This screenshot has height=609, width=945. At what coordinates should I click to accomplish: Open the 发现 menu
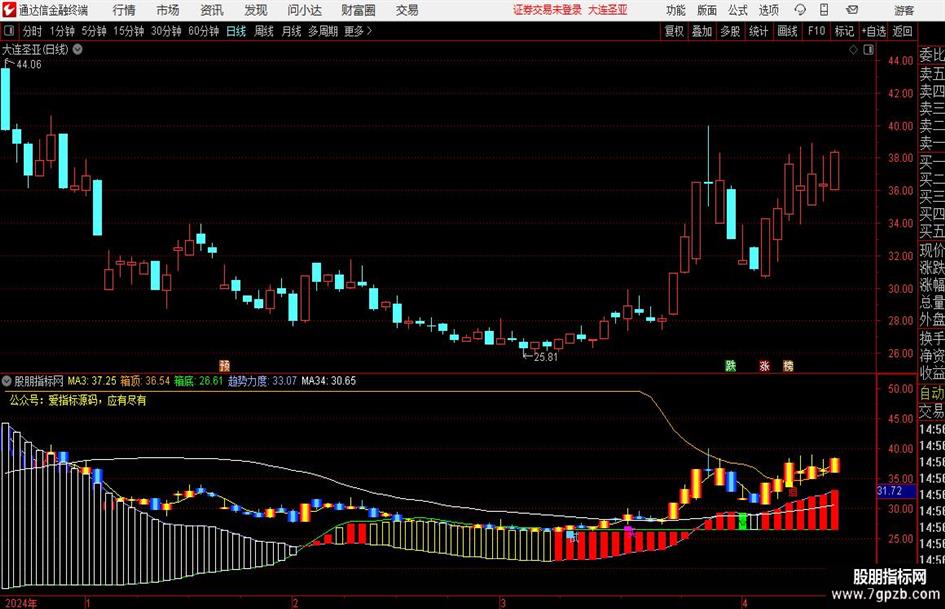click(x=256, y=10)
